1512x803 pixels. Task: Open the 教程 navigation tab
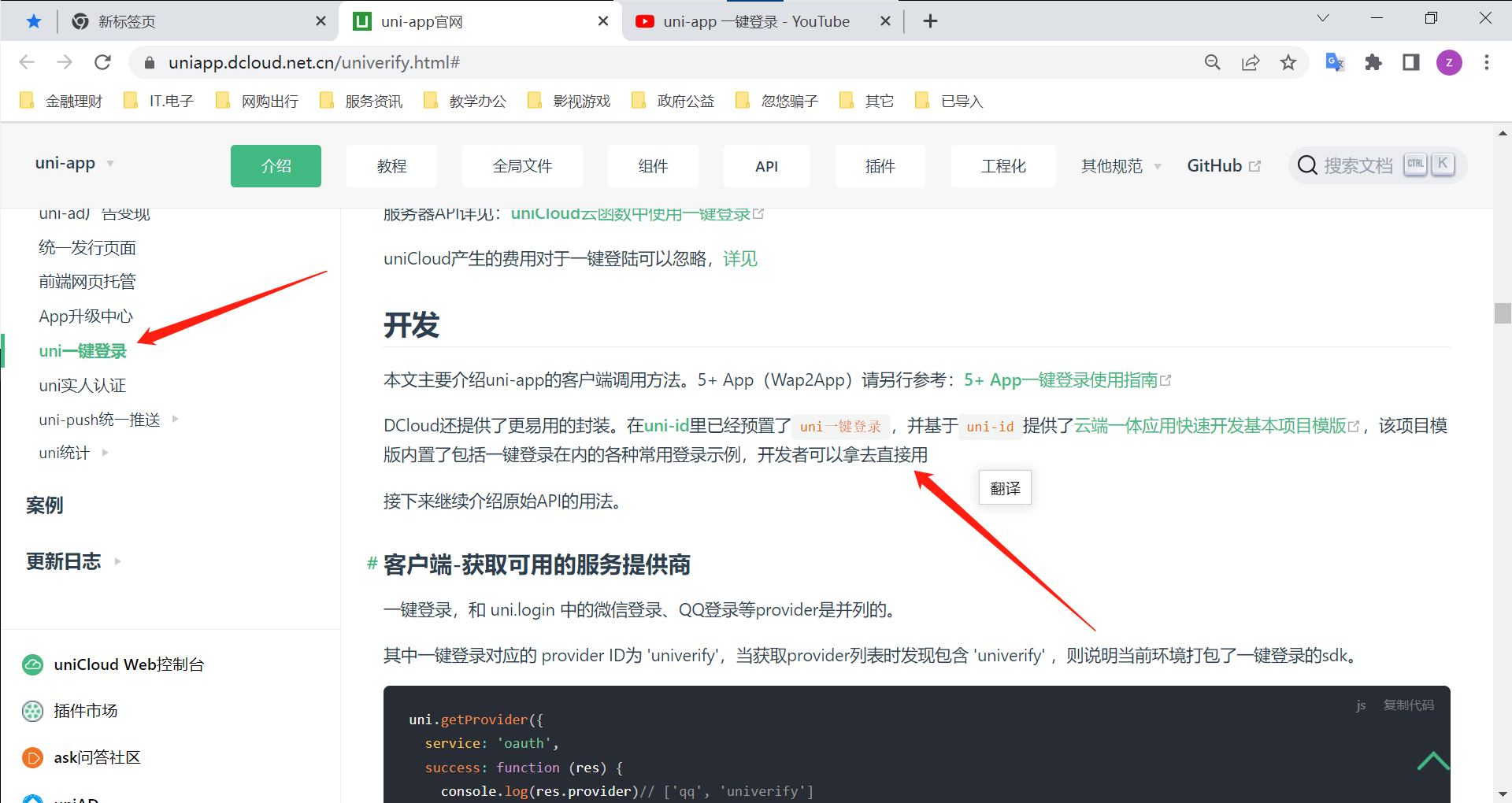pos(391,166)
